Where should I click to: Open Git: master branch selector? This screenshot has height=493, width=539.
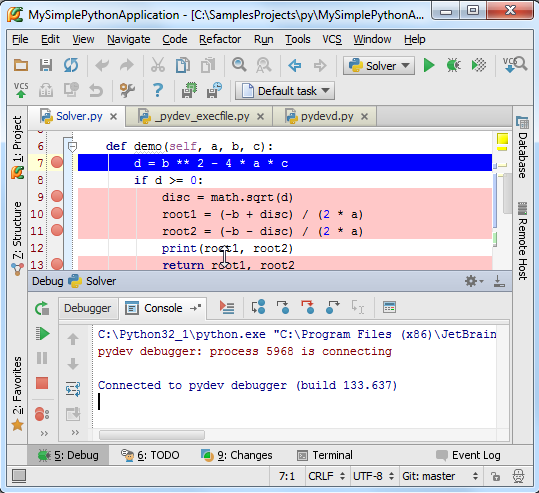click(440, 476)
